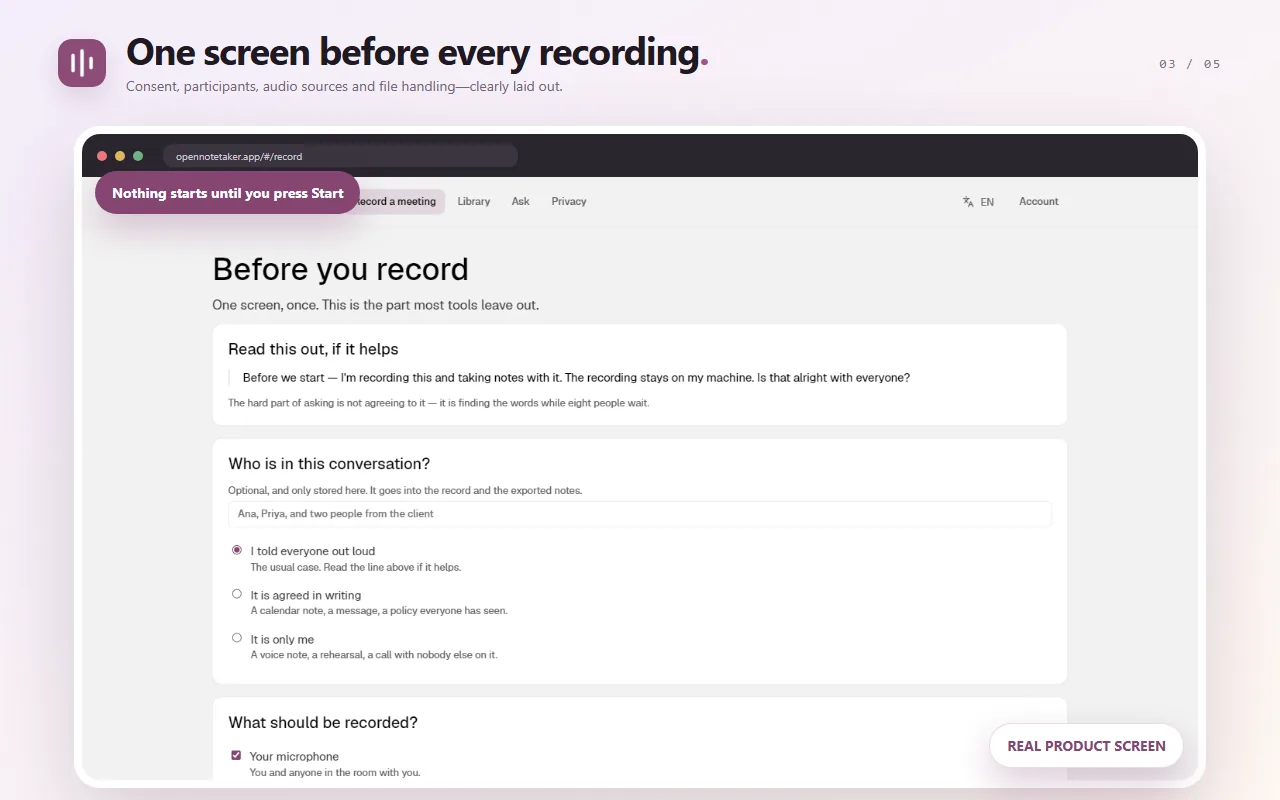This screenshot has height=800, width=1280.
Task: Open the Ask tab
Action: [521, 201]
